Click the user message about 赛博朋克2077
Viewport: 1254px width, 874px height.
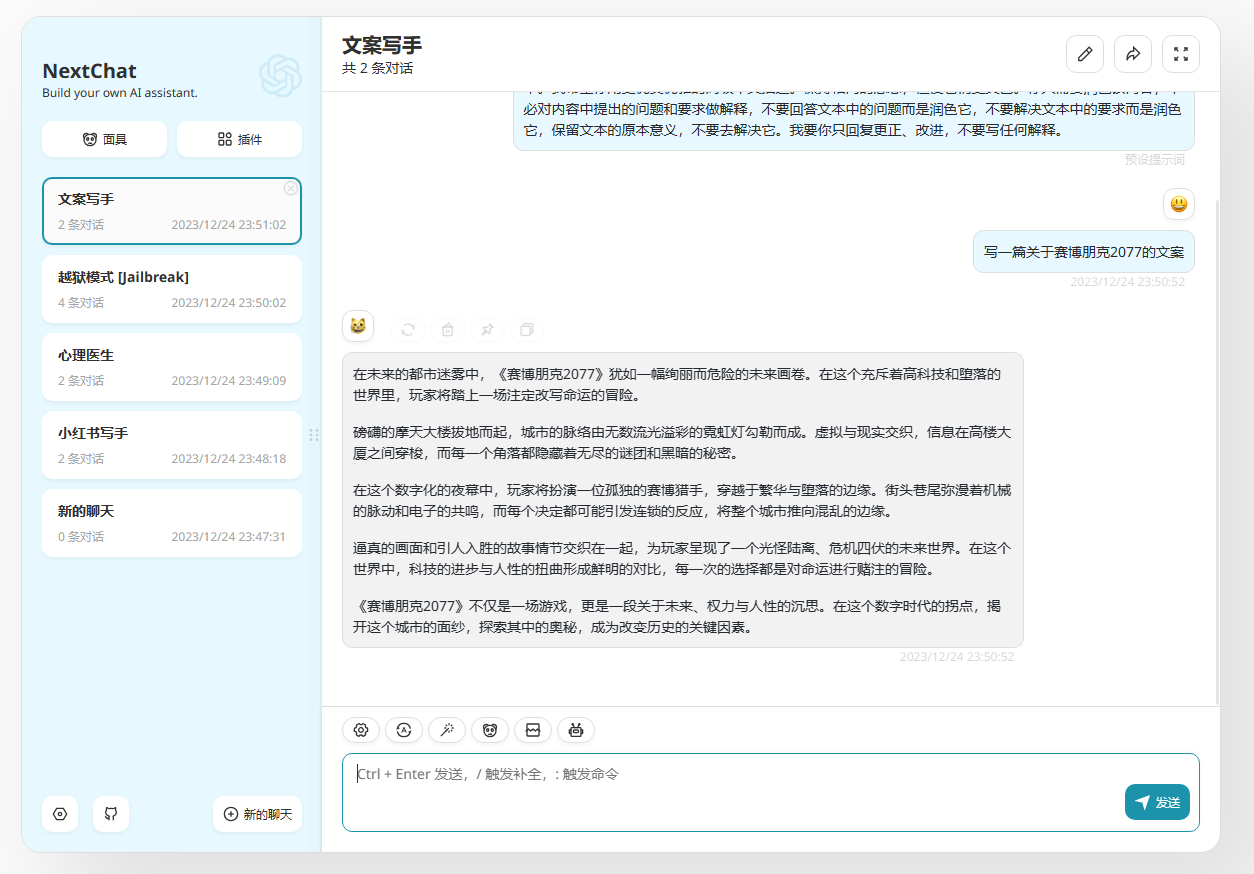[x=1084, y=252]
